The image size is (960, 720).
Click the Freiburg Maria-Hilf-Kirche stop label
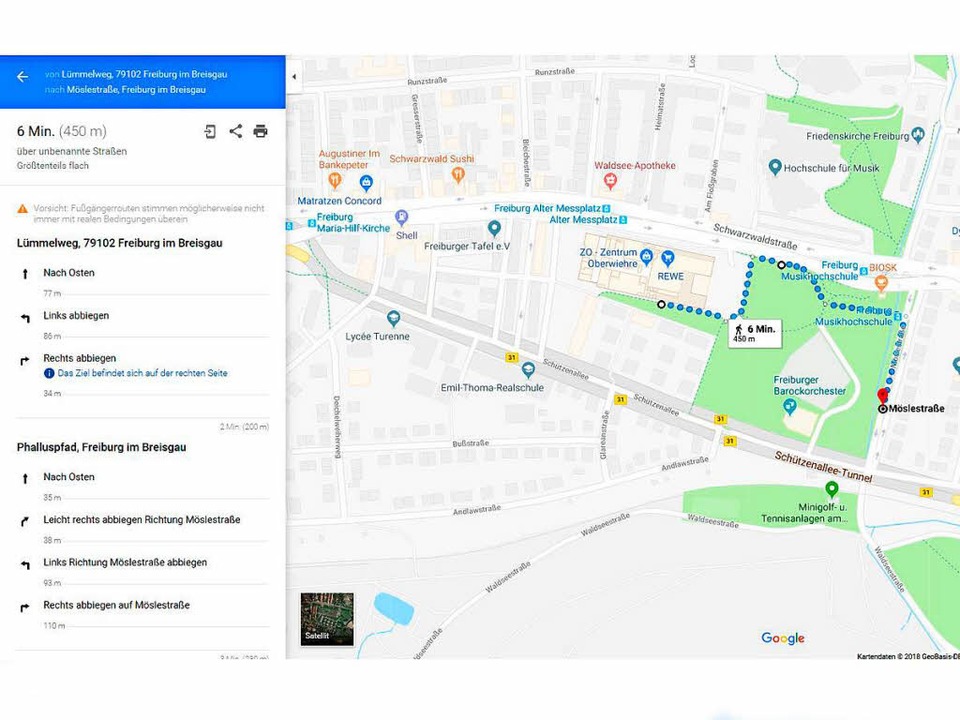pos(353,222)
